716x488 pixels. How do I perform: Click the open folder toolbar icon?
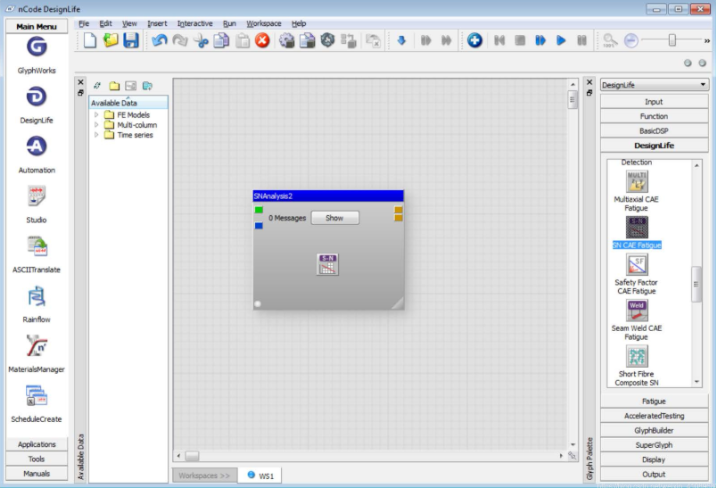tap(111, 41)
